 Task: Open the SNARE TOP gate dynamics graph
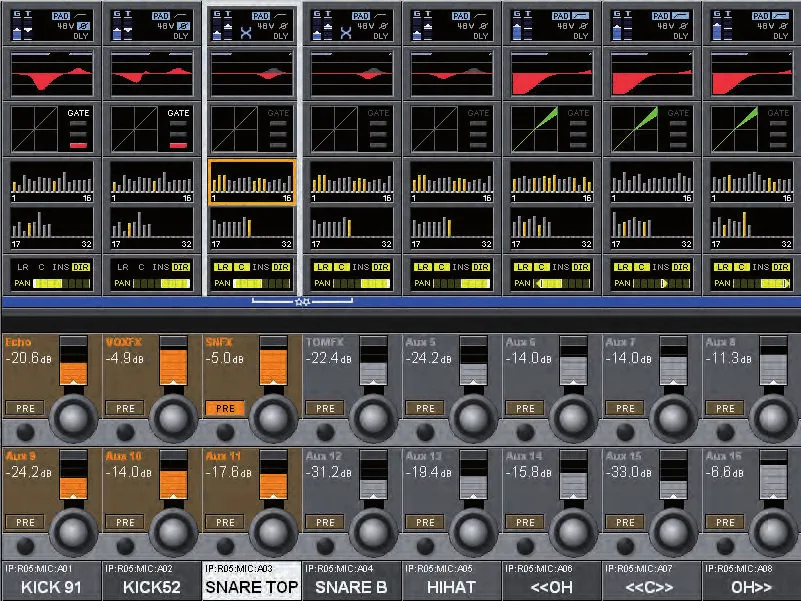coord(251,129)
